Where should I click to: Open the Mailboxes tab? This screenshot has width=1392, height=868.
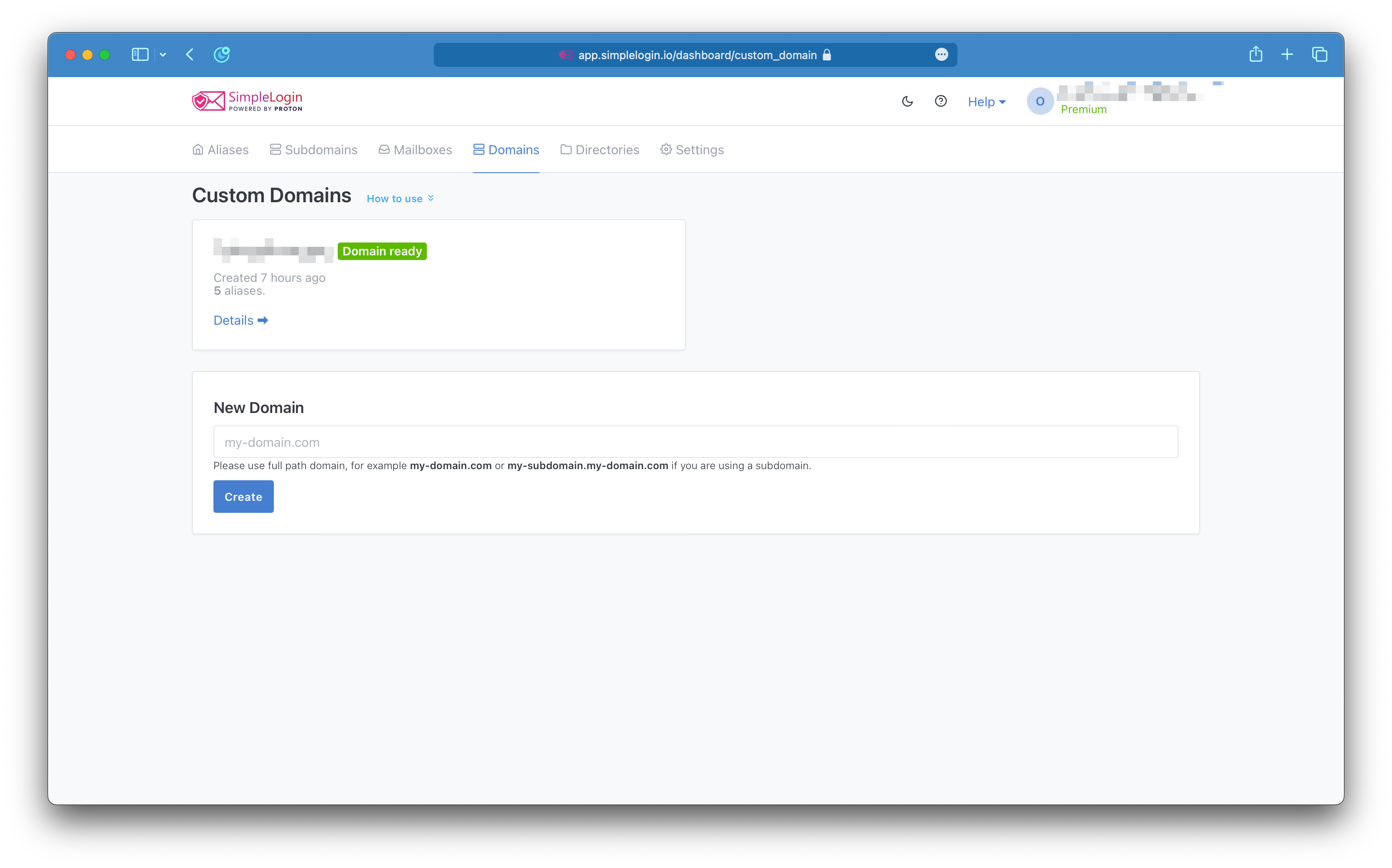point(415,150)
